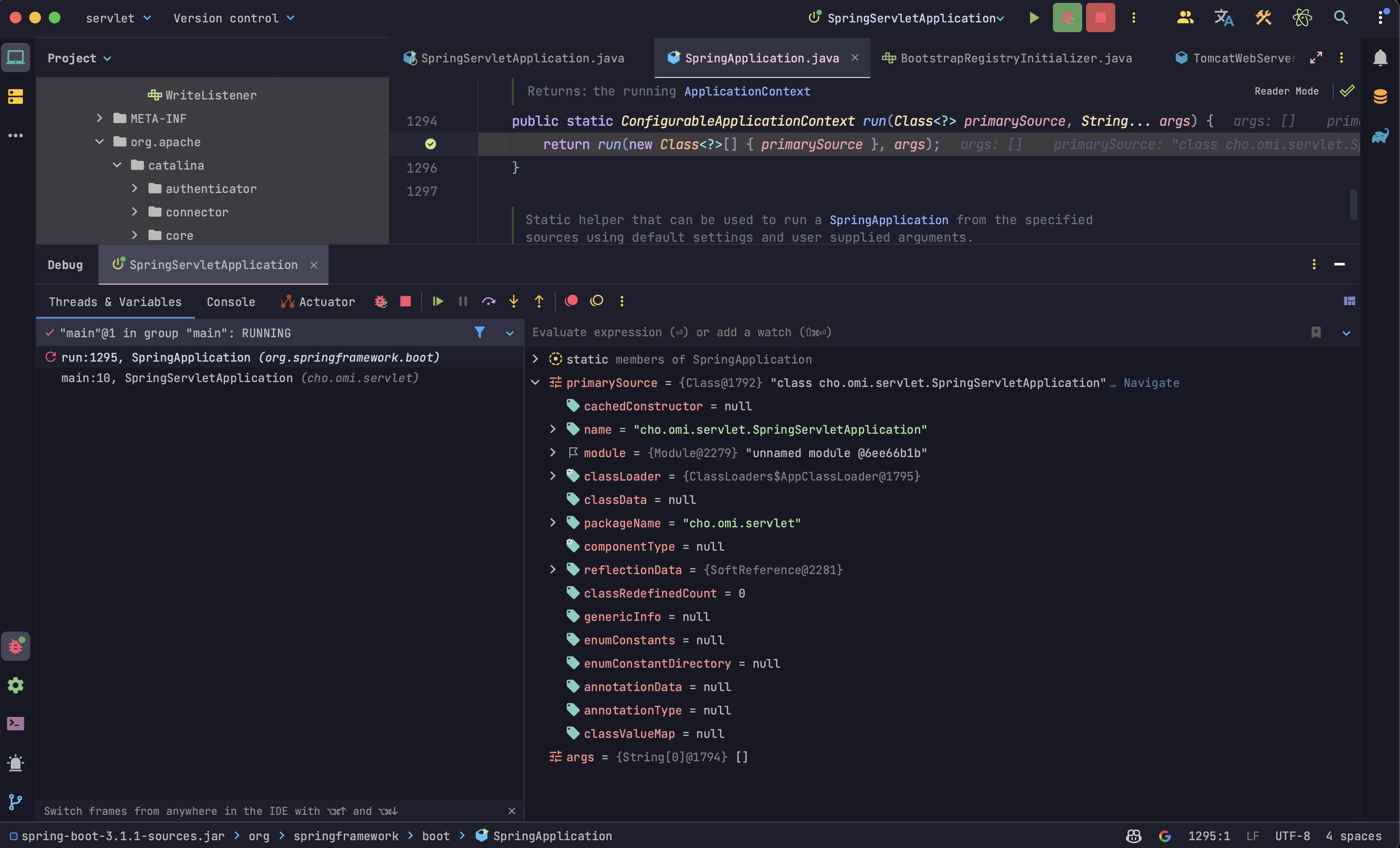Switch to BootstrapRegistryInitializer.java tab

coord(1007,58)
